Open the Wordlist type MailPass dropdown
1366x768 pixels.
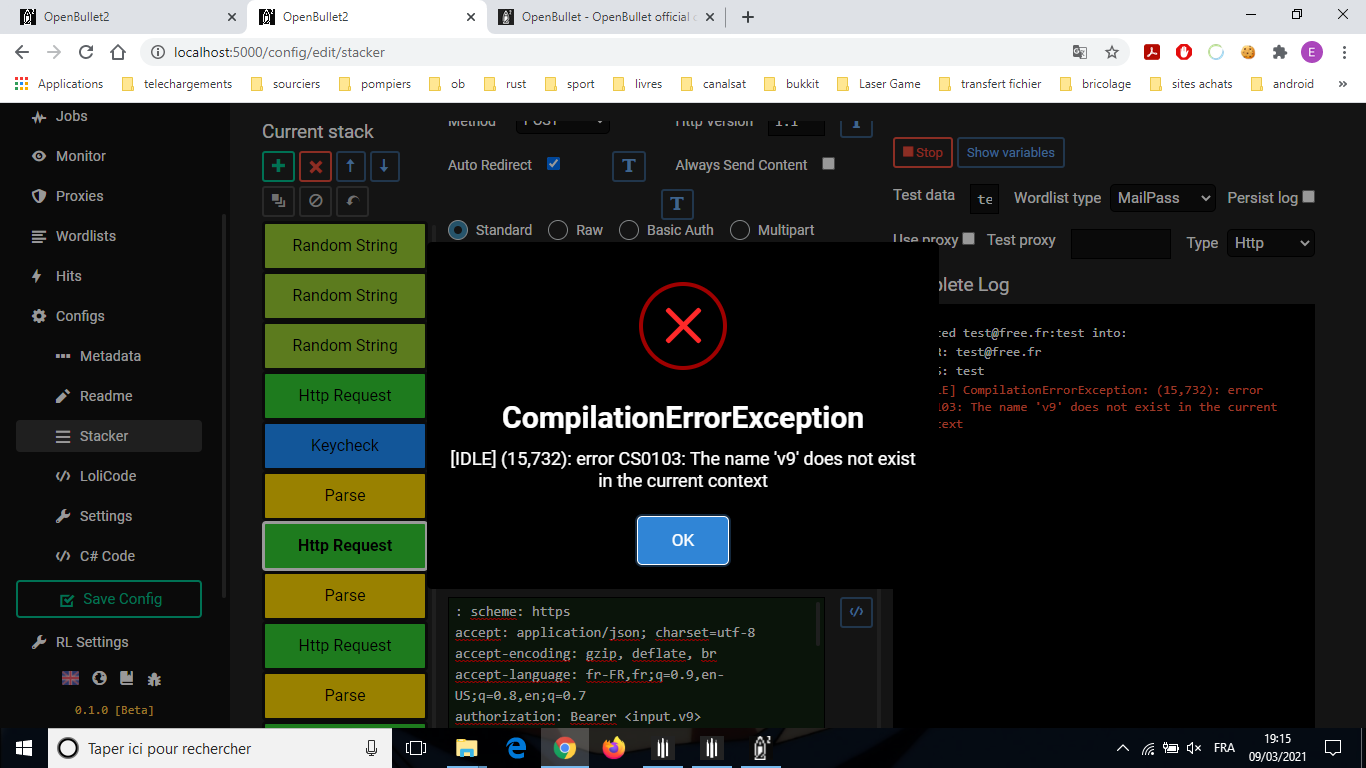pyautogui.click(x=1162, y=198)
